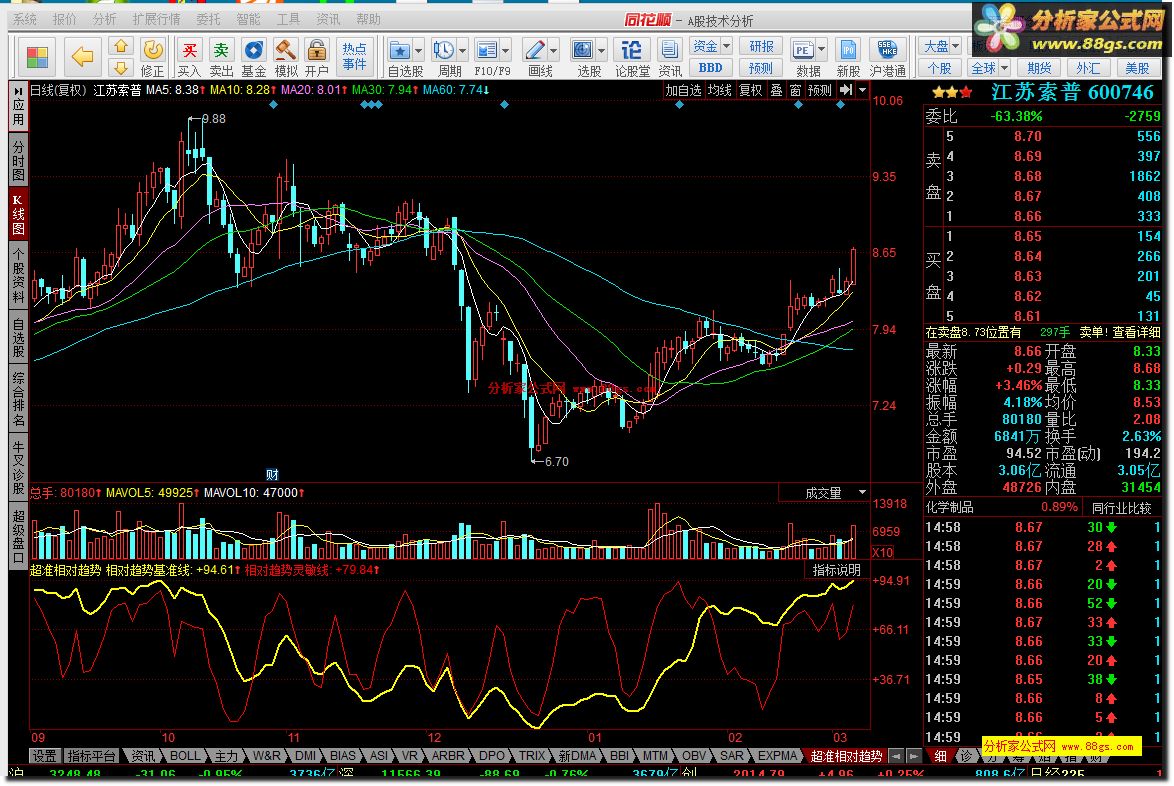Expand the 自选股 dropdown arrow
1174x786 pixels.
click(418, 51)
